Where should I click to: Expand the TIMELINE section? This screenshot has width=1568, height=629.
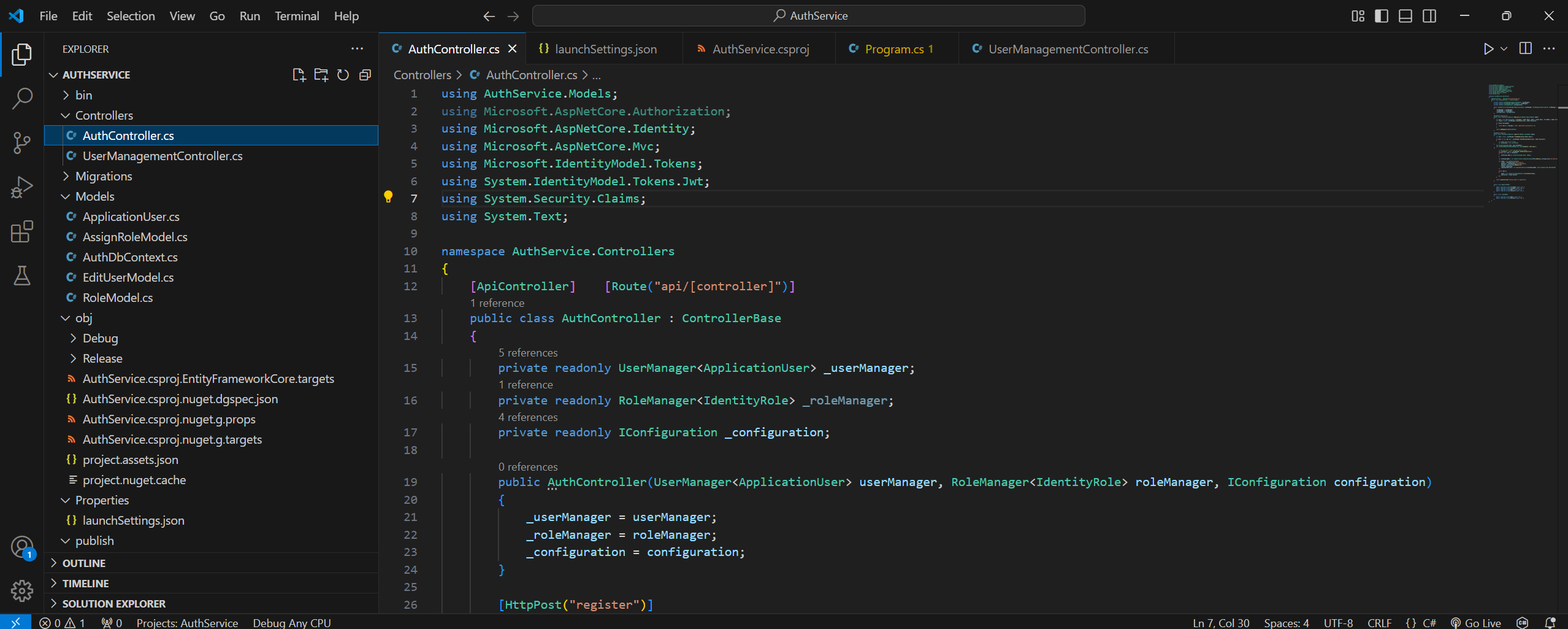click(212, 584)
